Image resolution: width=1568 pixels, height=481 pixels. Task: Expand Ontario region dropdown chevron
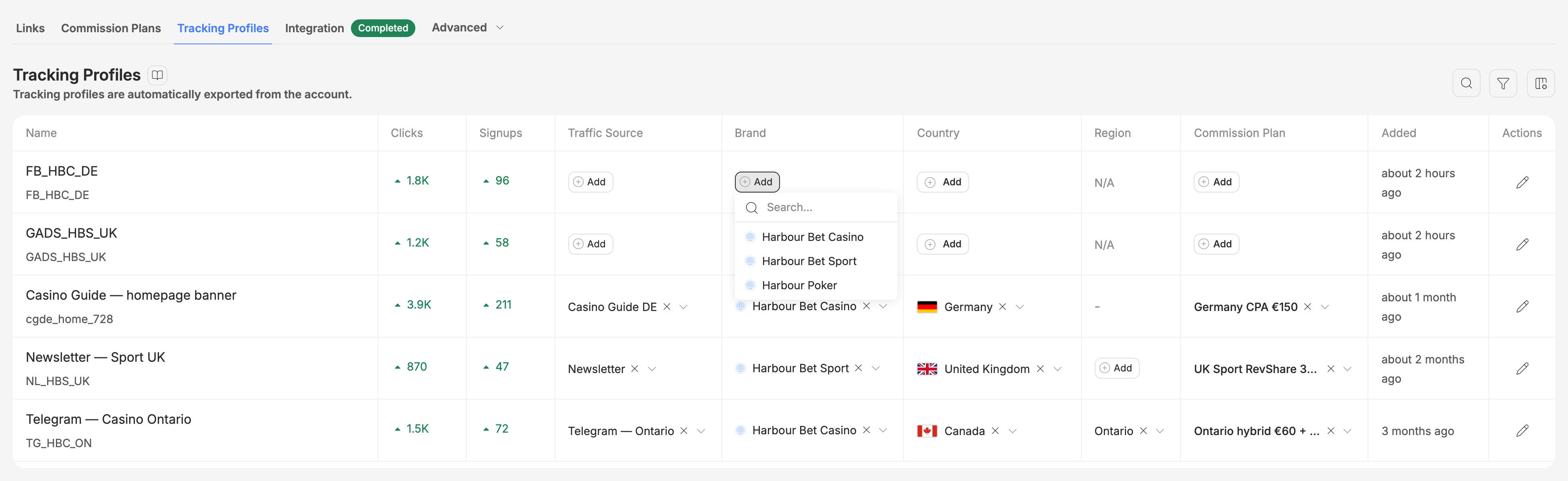click(x=1160, y=431)
